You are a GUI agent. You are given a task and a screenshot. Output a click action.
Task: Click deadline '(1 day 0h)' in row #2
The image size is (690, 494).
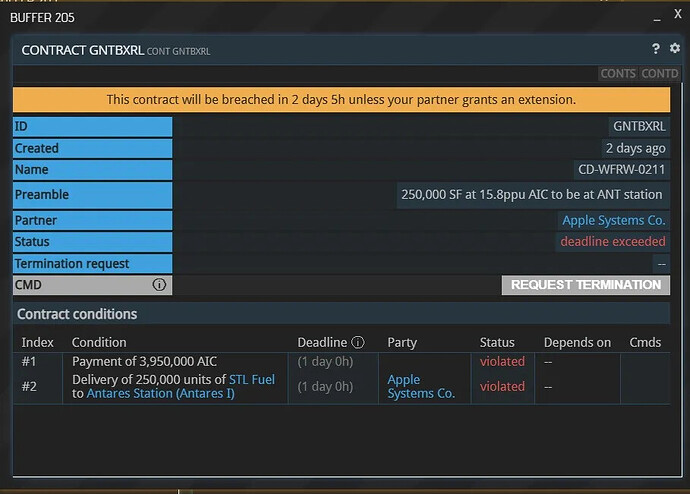[x=325, y=387]
